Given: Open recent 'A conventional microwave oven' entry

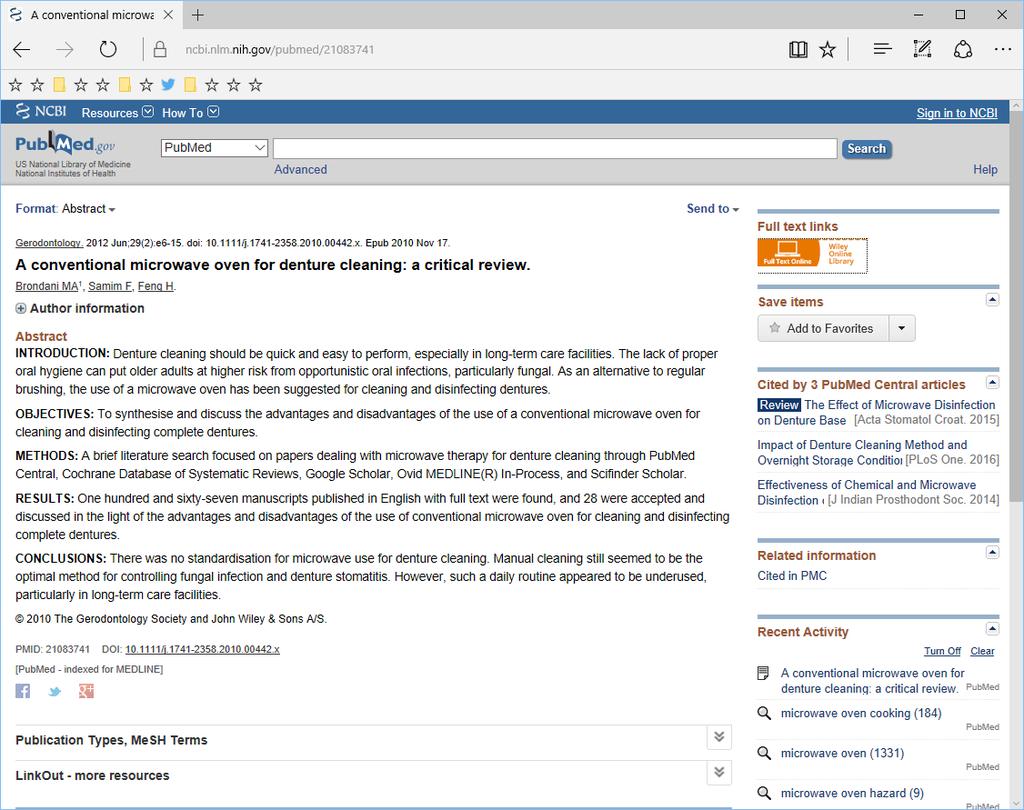Looking at the screenshot, I should (x=872, y=681).
